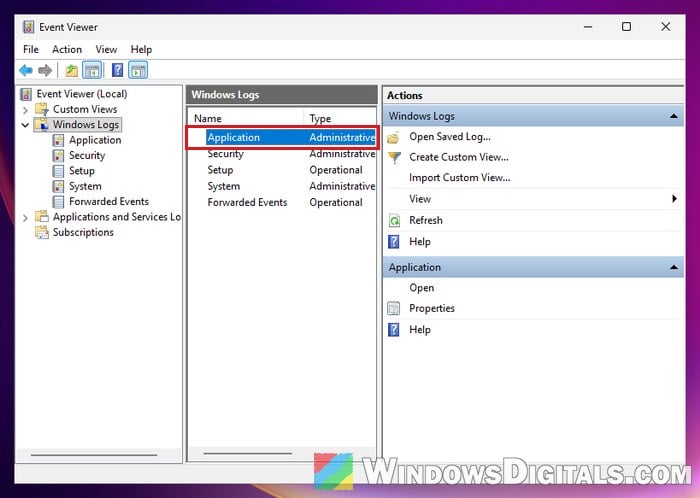Click the Create Custom View funnel icon

click(x=394, y=158)
